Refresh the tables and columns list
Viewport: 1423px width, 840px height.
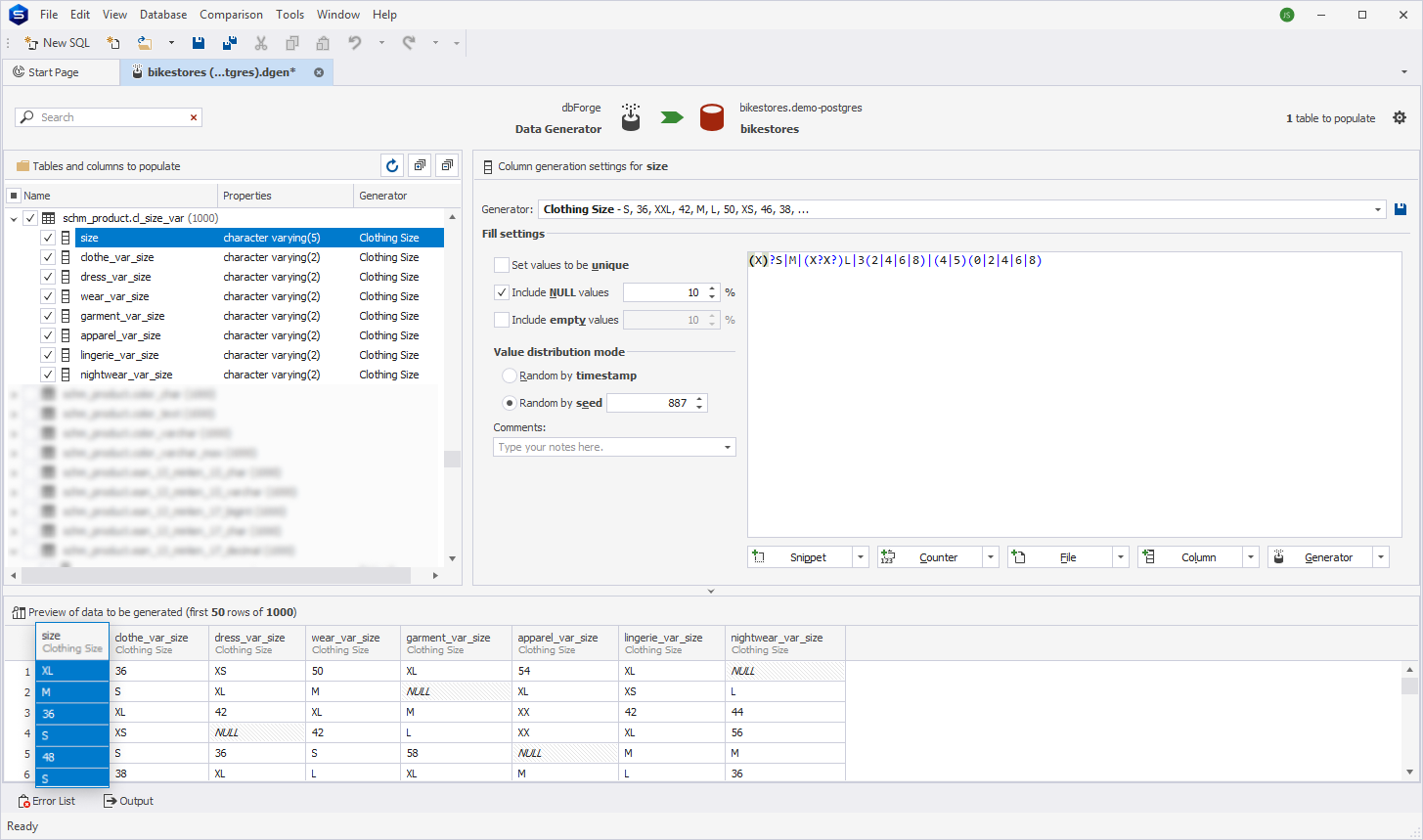click(x=392, y=166)
